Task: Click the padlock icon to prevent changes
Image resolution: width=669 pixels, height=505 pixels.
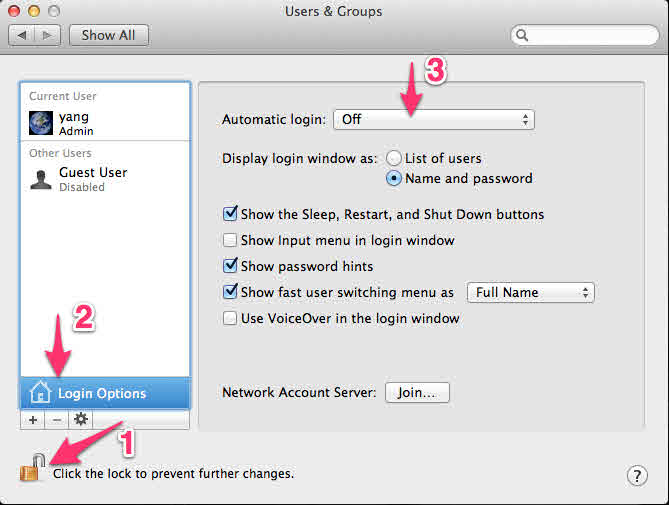Action: (32, 468)
